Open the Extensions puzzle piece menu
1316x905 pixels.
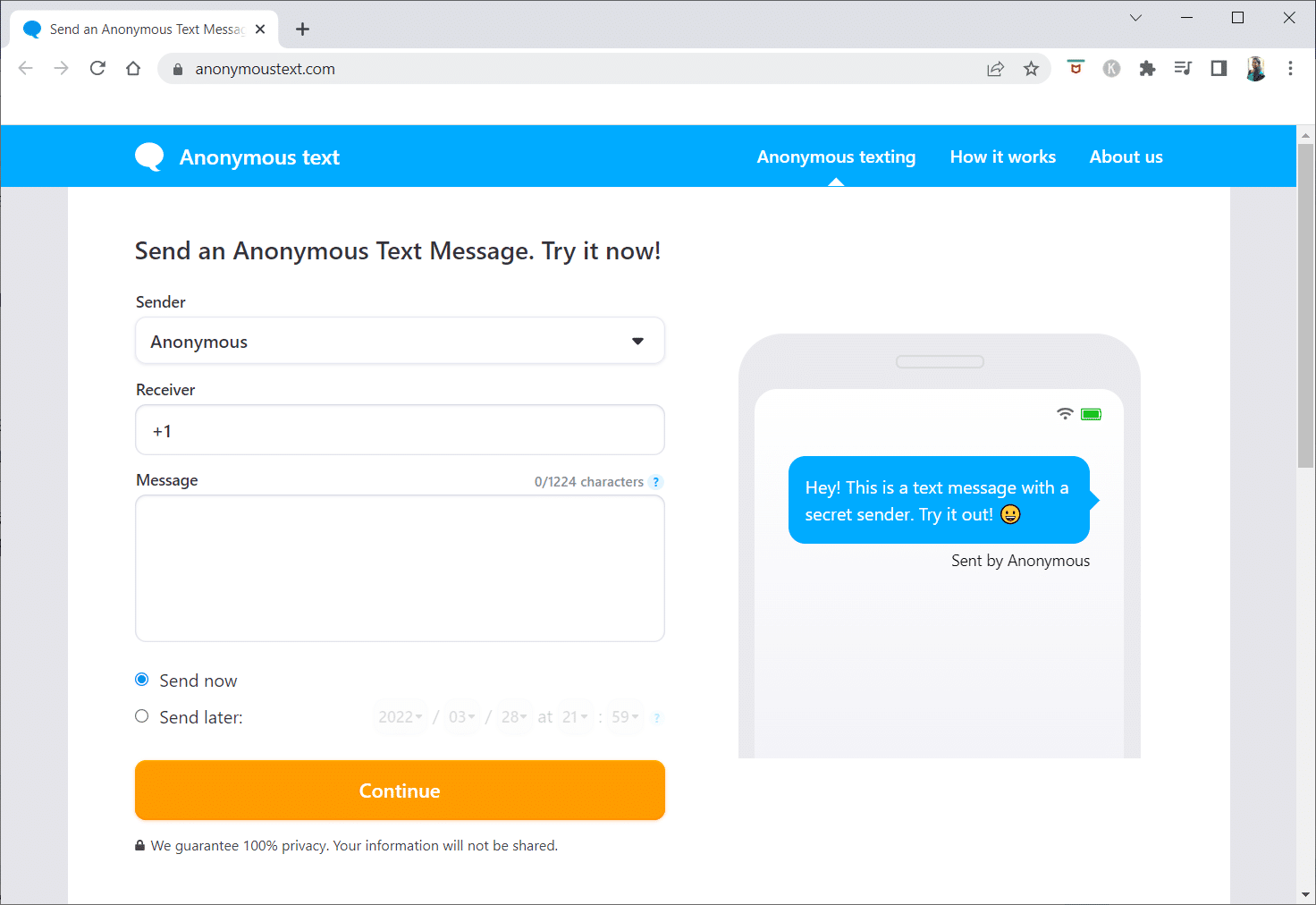pos(1147,69)
